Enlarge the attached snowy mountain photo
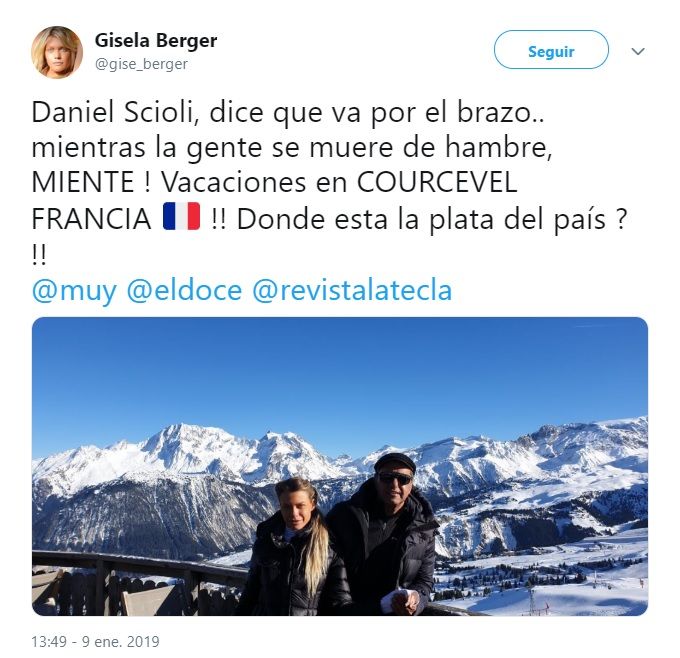This screenshot has height=658, width=680. click(340, 466)
